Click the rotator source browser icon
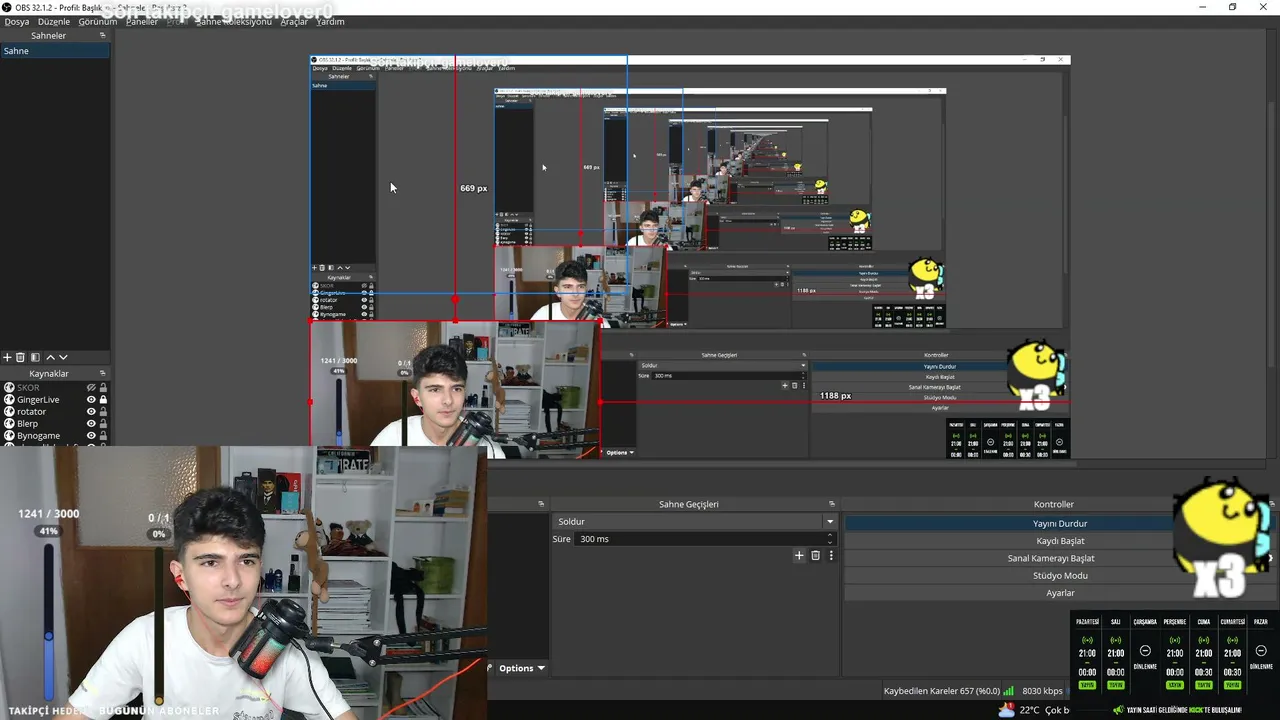The image size is (1280, 720). point(9,411)
